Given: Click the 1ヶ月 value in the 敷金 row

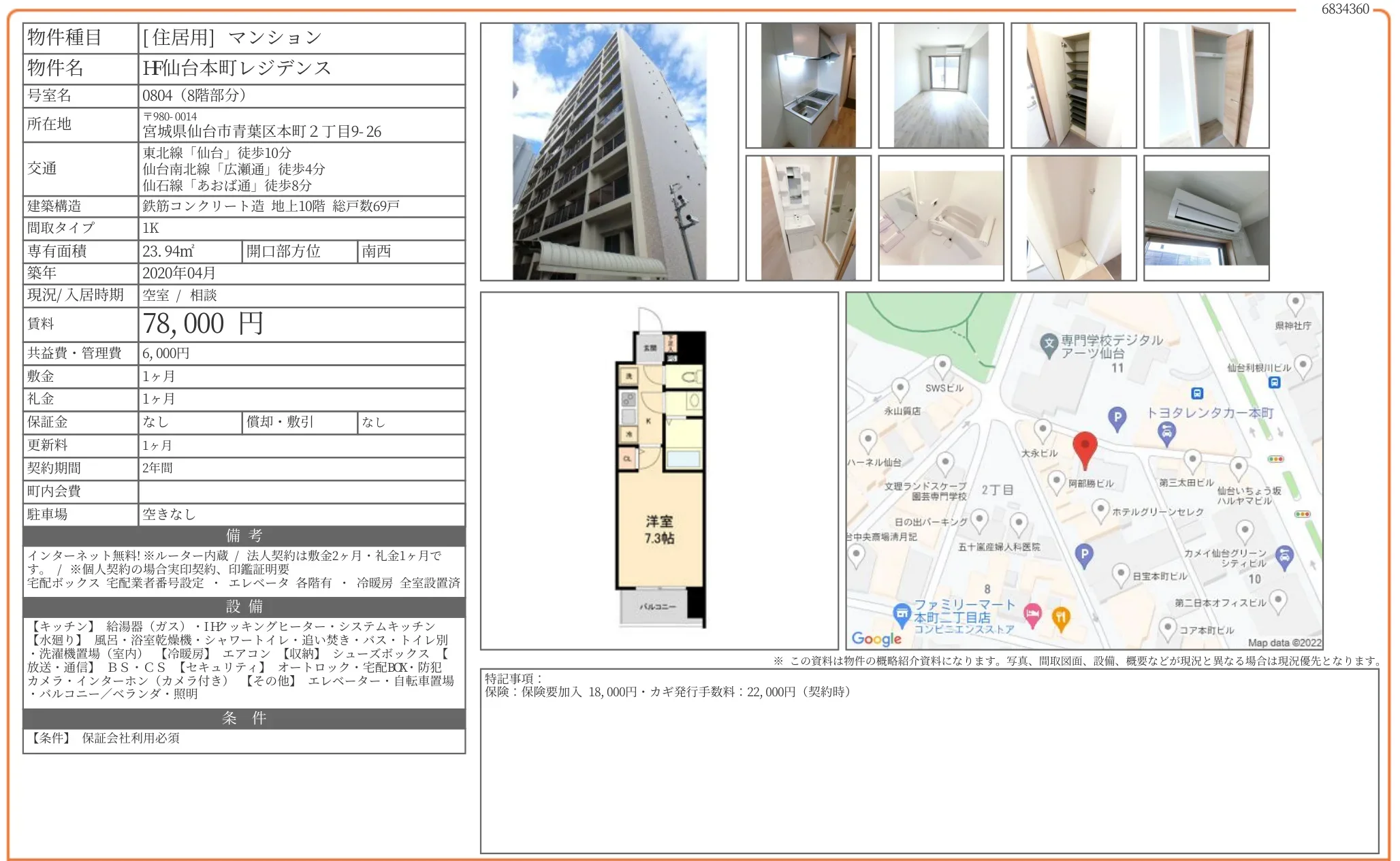Looking at the screenshot, I should point(159,376).
